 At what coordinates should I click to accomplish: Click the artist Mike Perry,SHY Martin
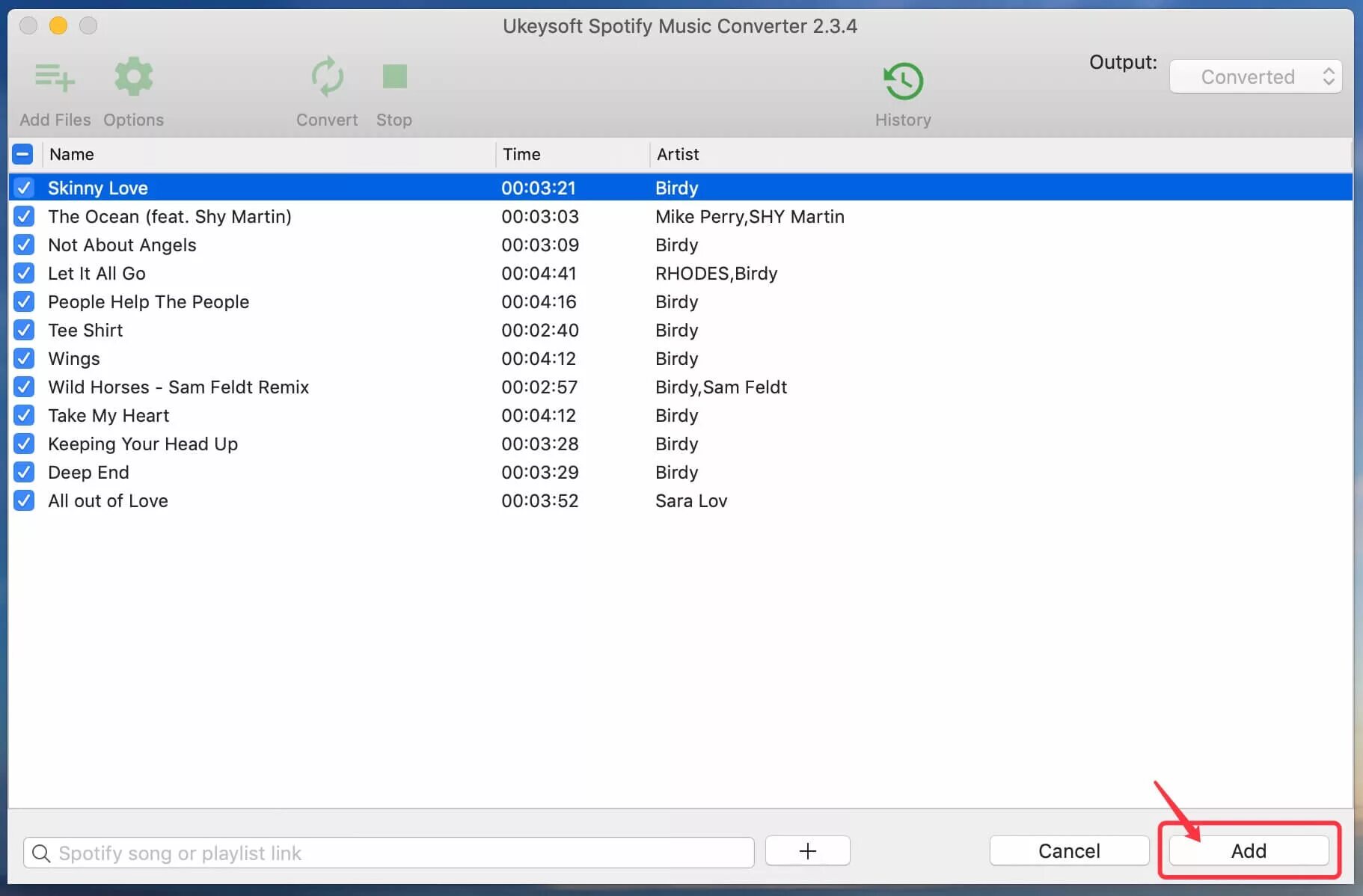pyautogui.click(x=750, y=216)
